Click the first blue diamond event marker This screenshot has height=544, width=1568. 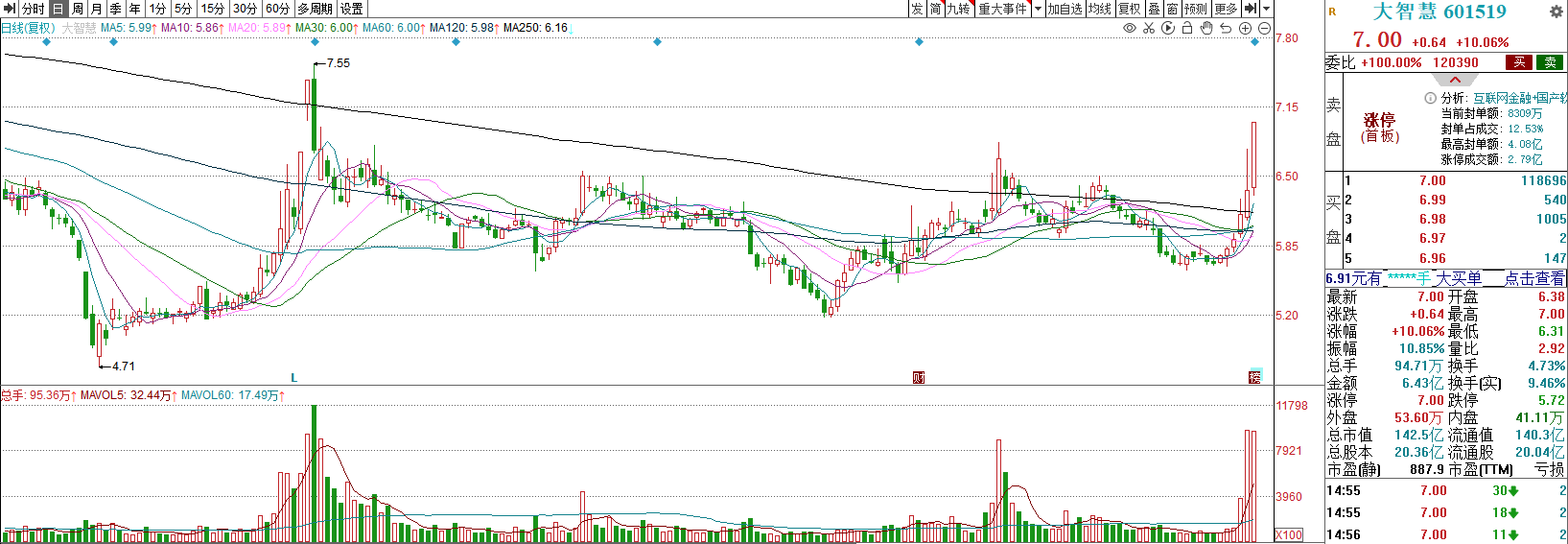point(46,42)
